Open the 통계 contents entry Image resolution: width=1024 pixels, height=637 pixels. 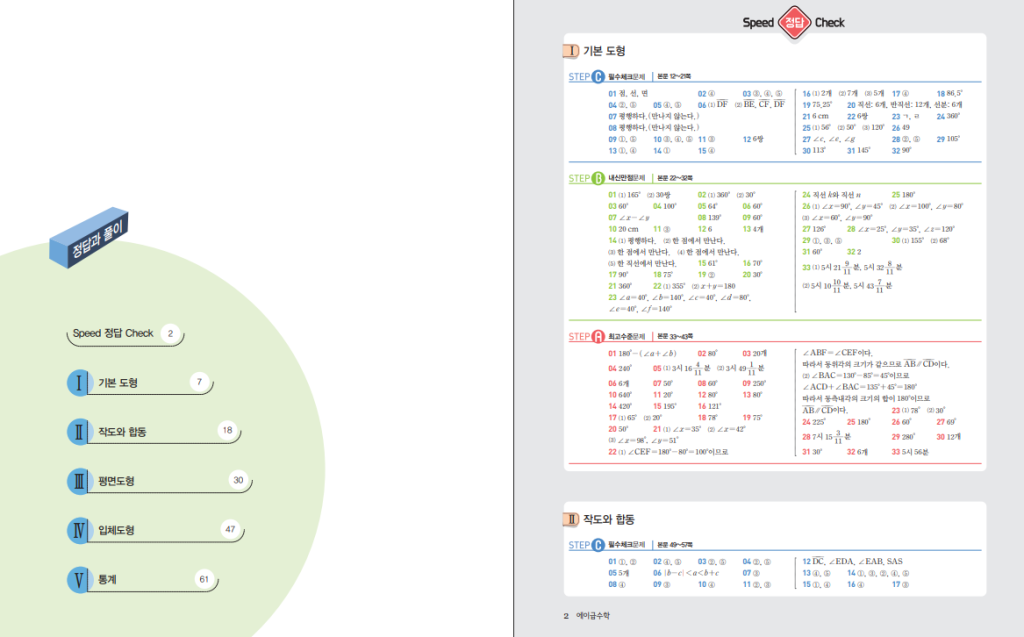pyautogui.click(x=108, y=579)
